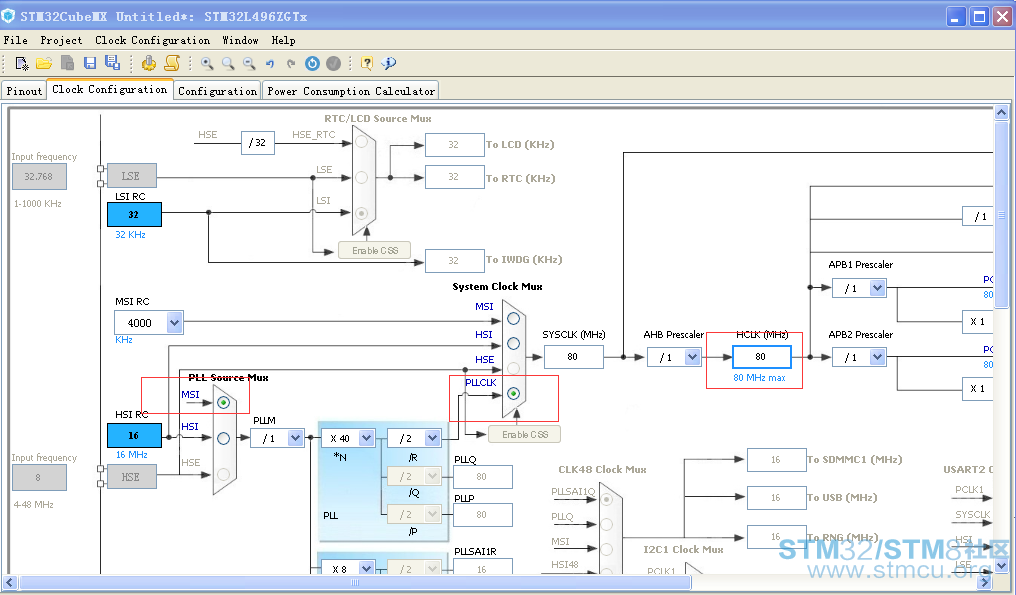Viewport: 1016px width, 595px height.
Task: Open the Project menu
Action: (61, 40)
